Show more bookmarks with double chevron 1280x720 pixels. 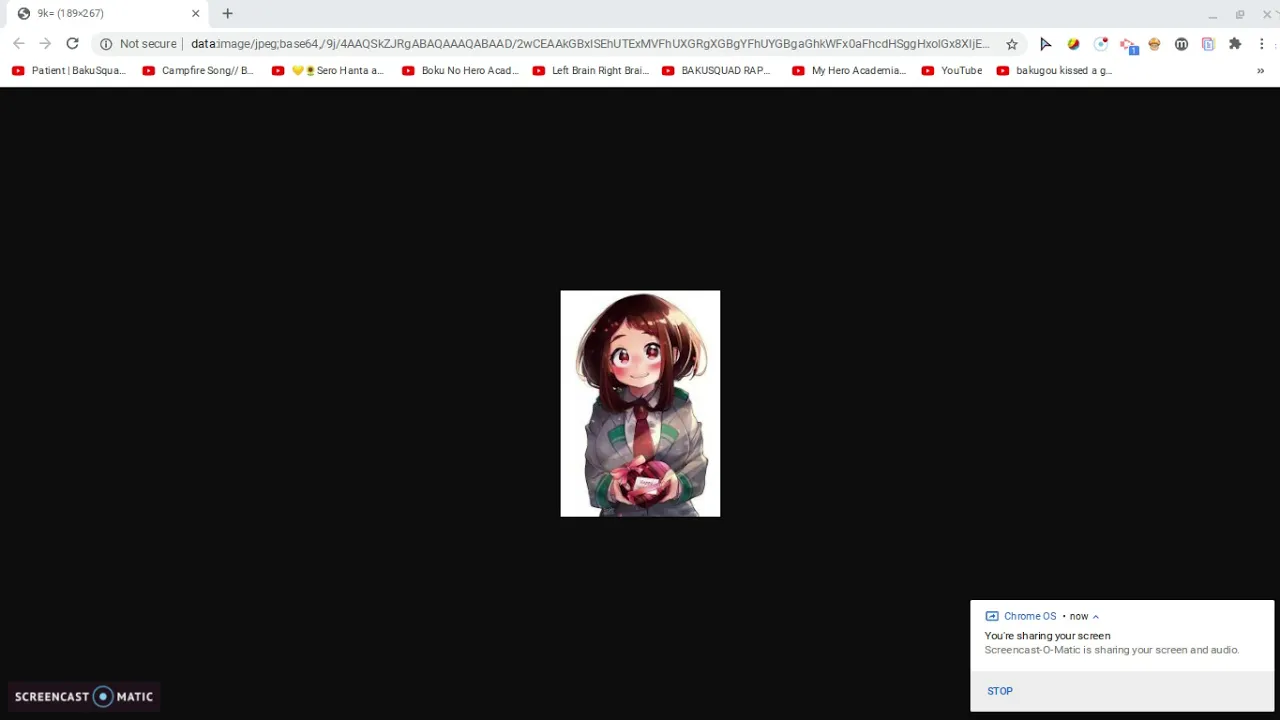pos(1260,71)
